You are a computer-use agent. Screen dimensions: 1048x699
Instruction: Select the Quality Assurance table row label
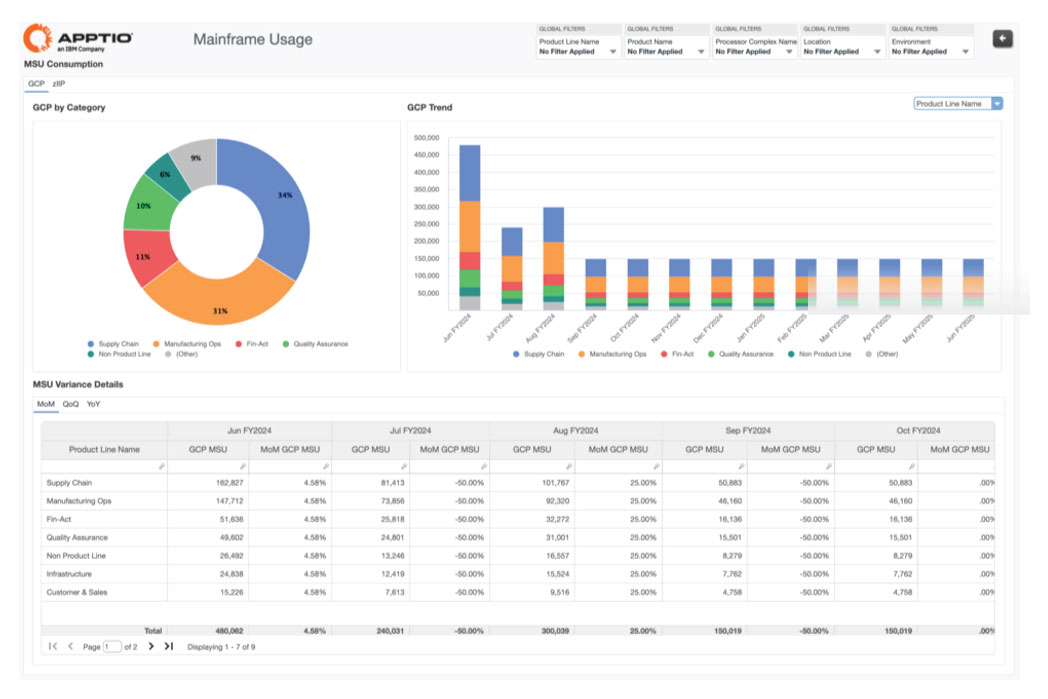(77, 537)
